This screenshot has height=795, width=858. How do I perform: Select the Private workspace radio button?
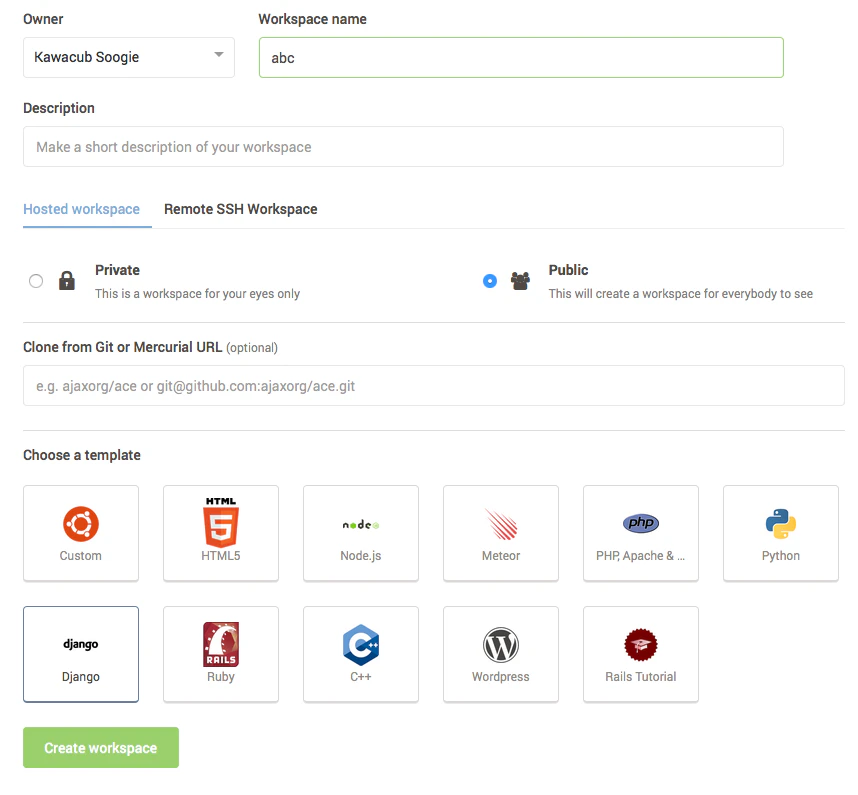36,281
